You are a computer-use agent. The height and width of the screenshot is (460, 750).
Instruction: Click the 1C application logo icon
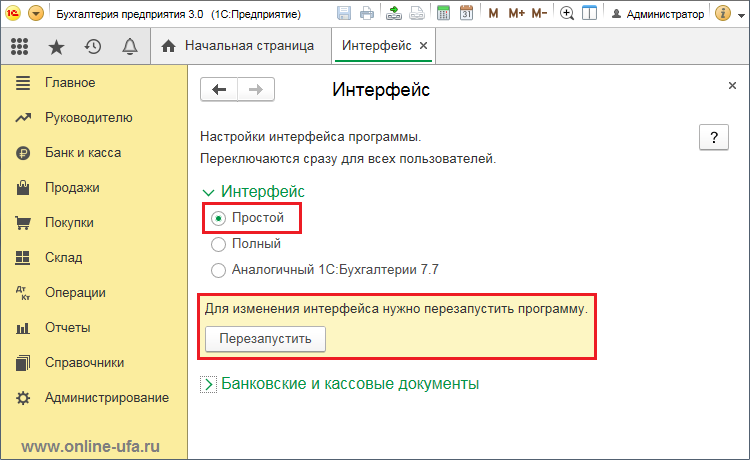(13, 13)
